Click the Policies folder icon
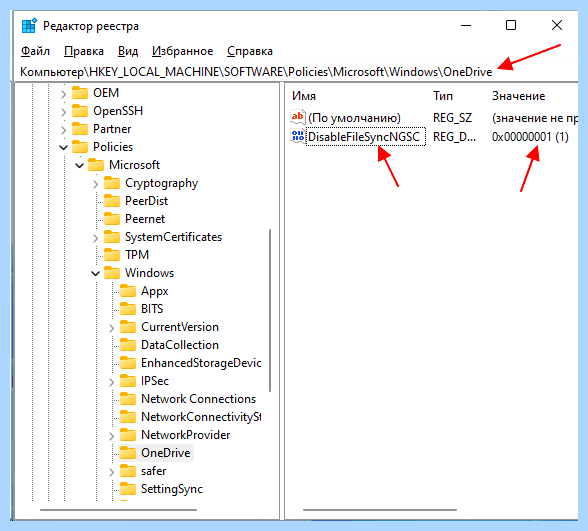 [80, 147]
